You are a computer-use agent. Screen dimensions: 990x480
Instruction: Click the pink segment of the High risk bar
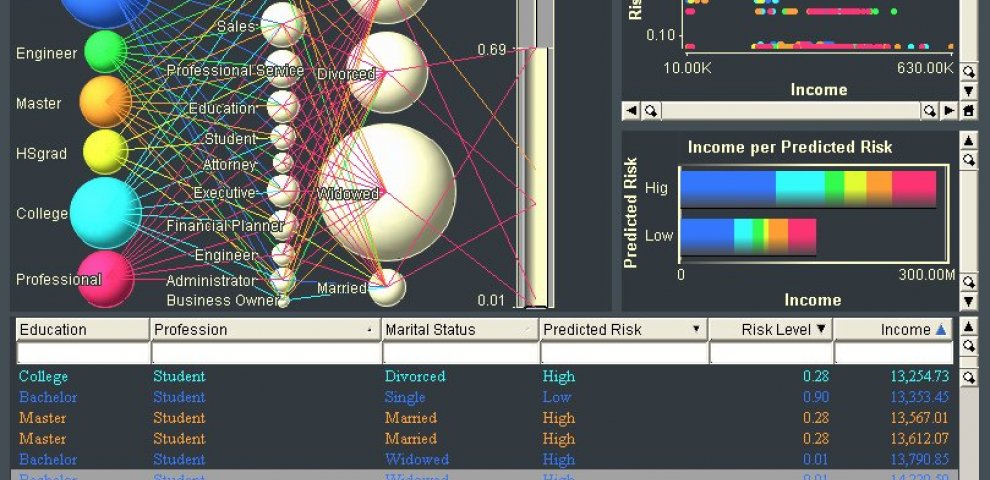click(x=913, y=187)
